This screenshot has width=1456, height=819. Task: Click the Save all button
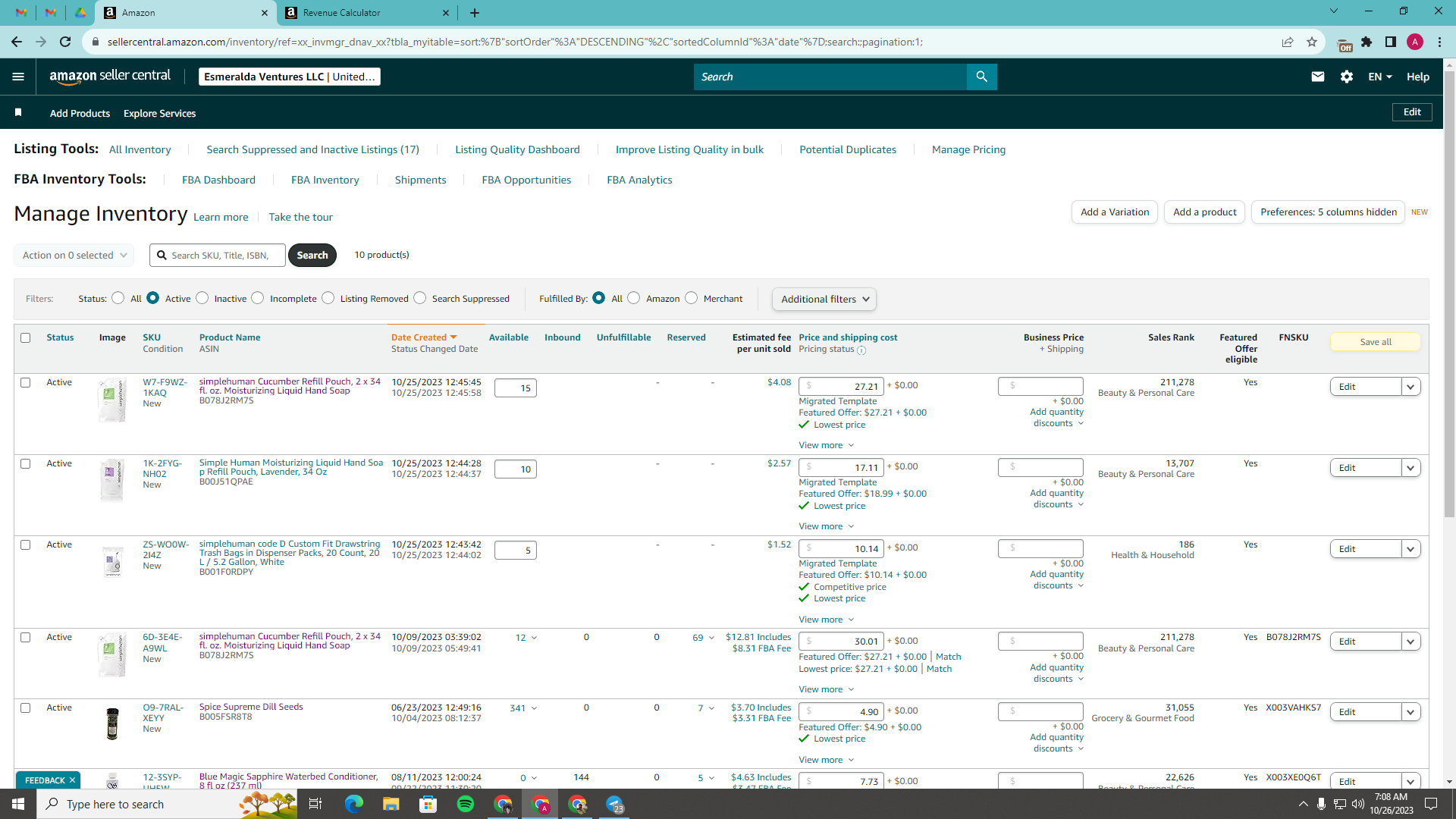pyautogui.click(x=1375, y=342)
